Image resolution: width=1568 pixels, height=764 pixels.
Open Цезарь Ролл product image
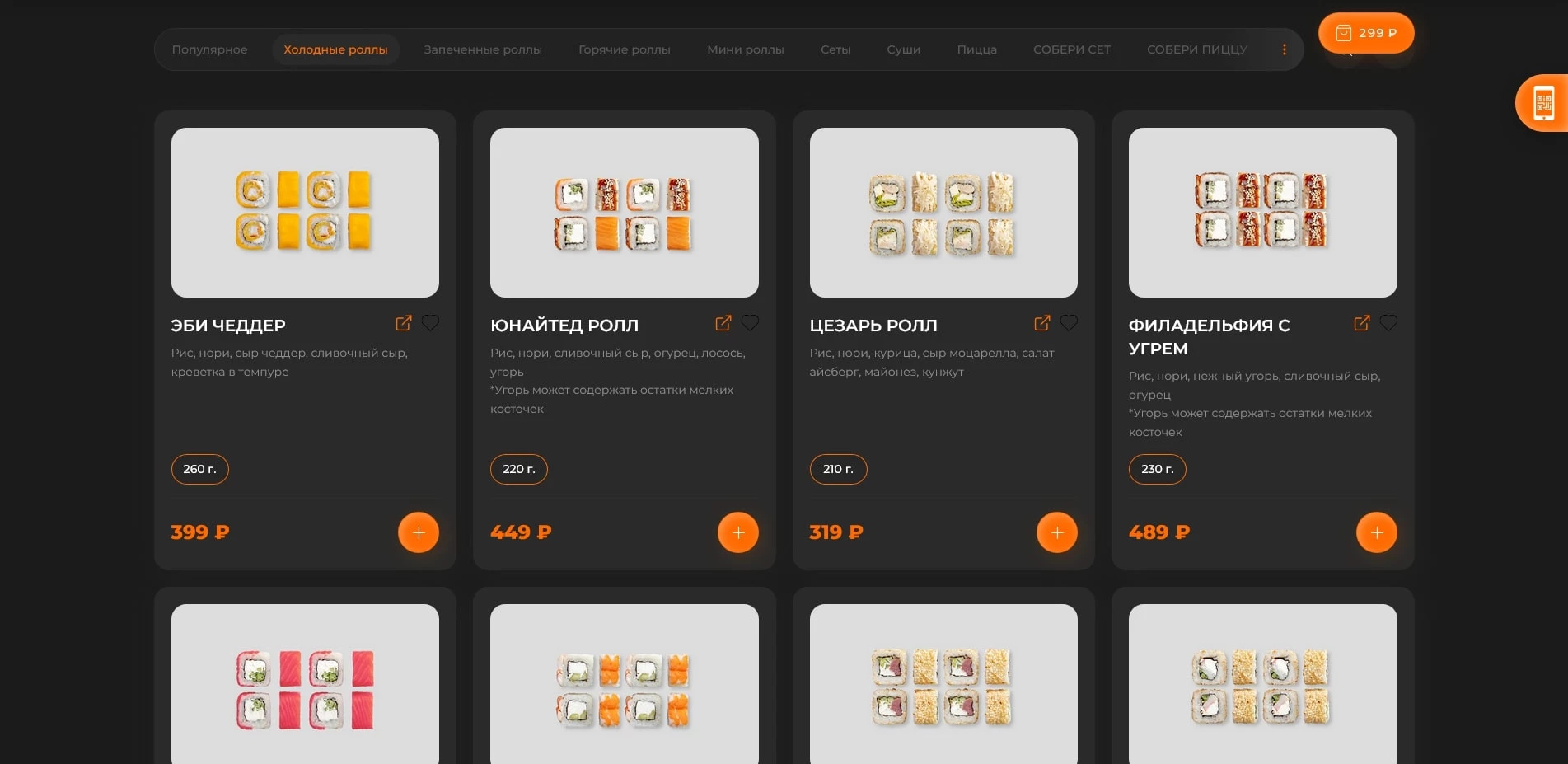pyautogui.click(x=943, y=213)
